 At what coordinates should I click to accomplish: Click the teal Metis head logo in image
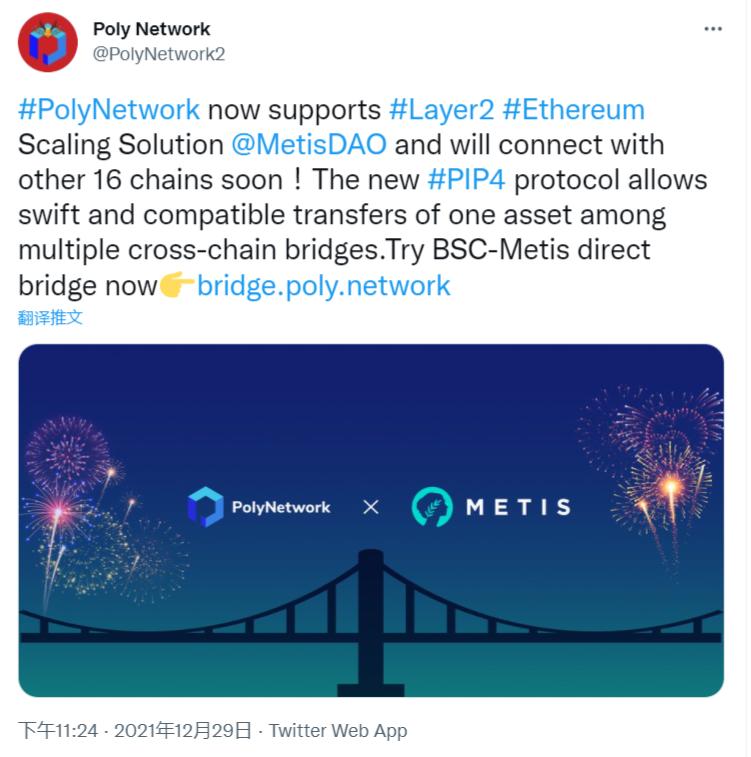[432, 506]
